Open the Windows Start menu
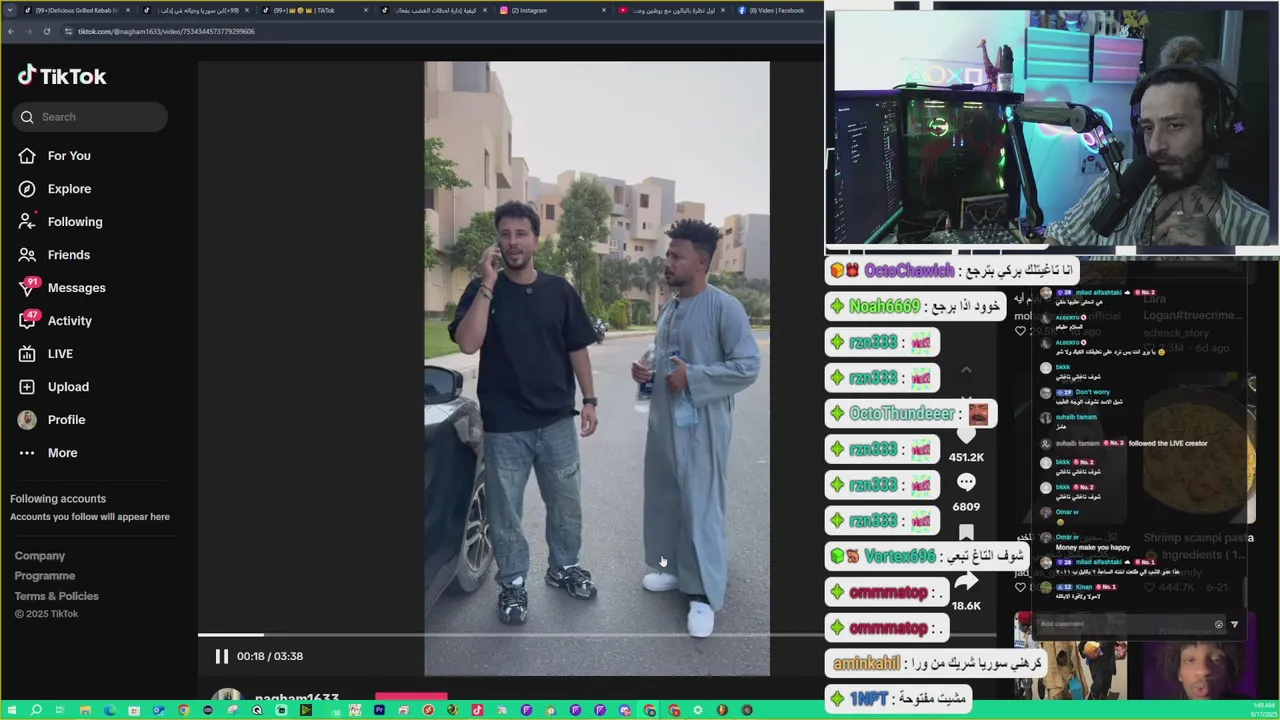Viewport: 1280px width, 720px height. coord(11,710)
